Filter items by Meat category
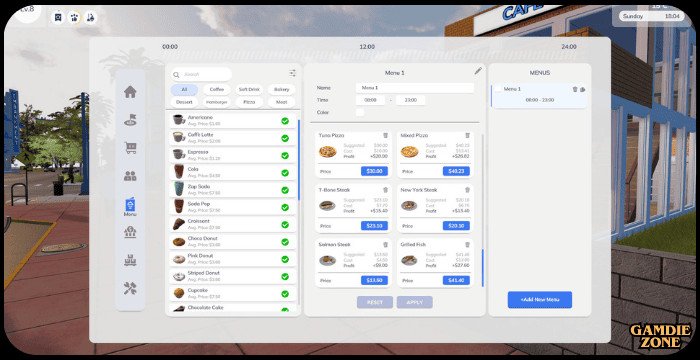 pos(282,102)
